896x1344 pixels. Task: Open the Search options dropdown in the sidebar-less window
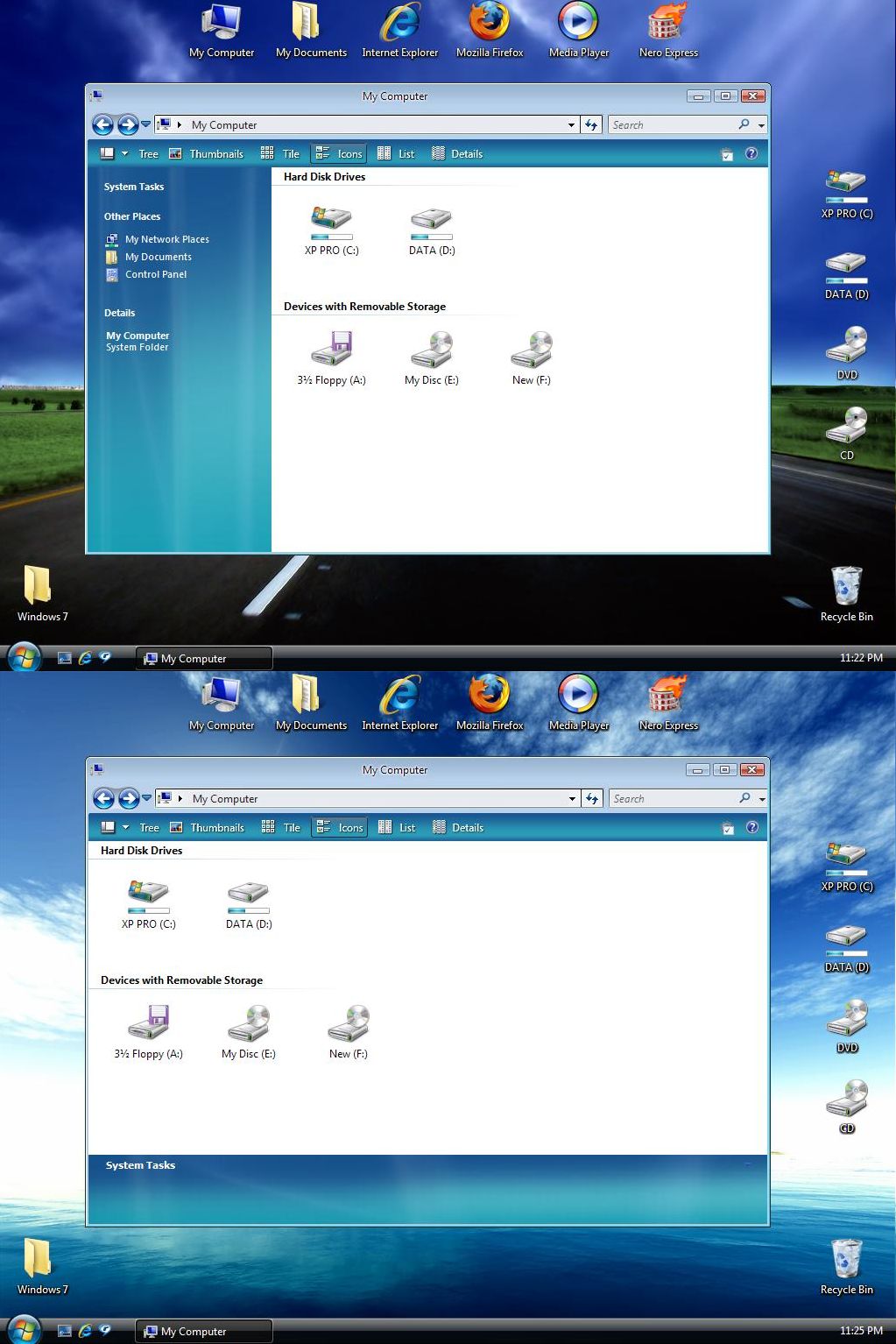(762, 799)
